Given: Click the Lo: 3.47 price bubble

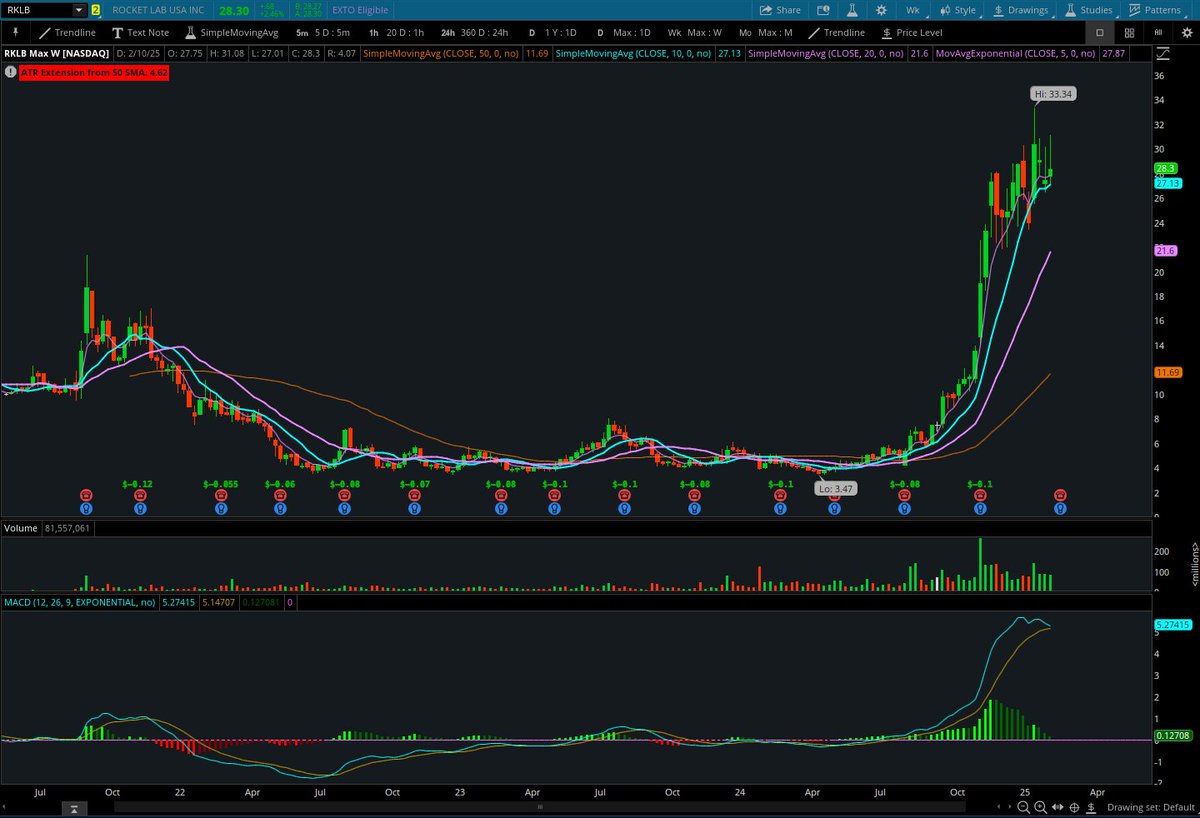Looking at the screenshot, I should pyautogui.click(x=837, y=488).
